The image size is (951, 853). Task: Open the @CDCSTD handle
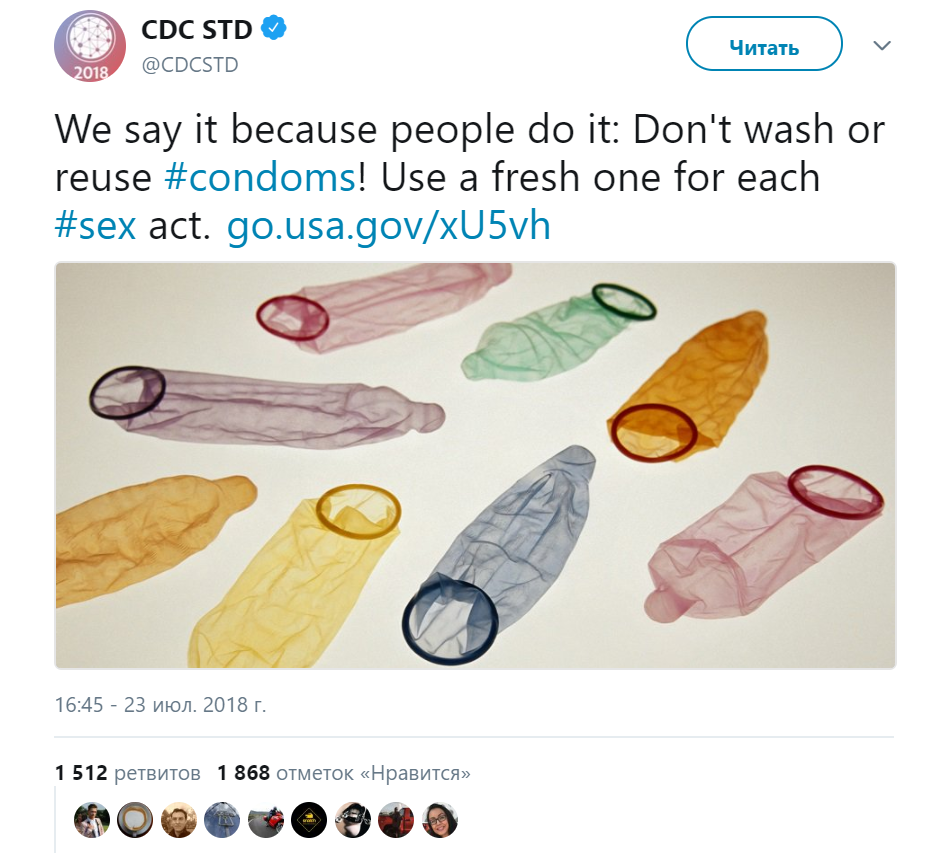[x=190, y=64]
